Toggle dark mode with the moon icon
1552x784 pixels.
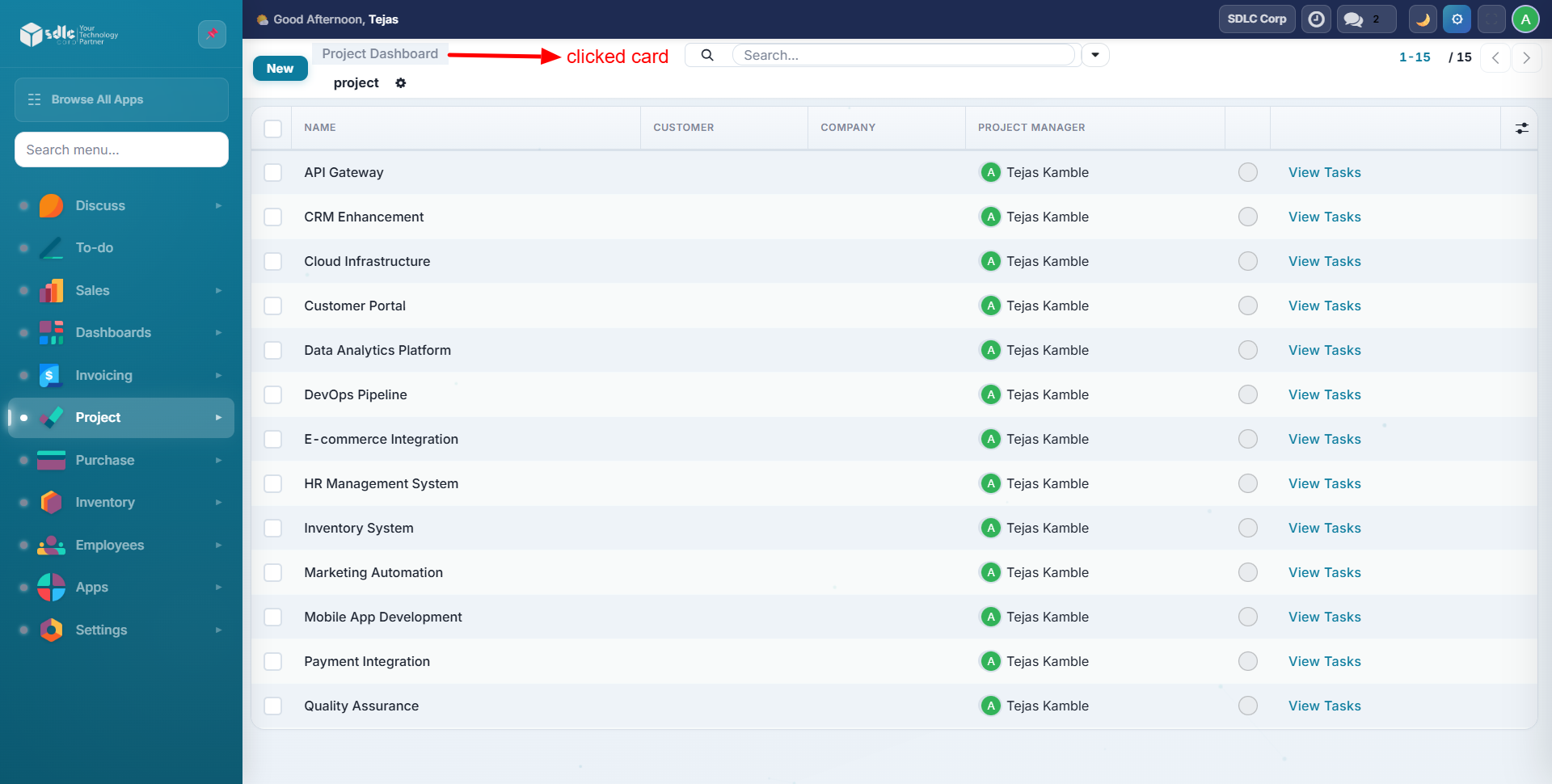(1423, 19)
